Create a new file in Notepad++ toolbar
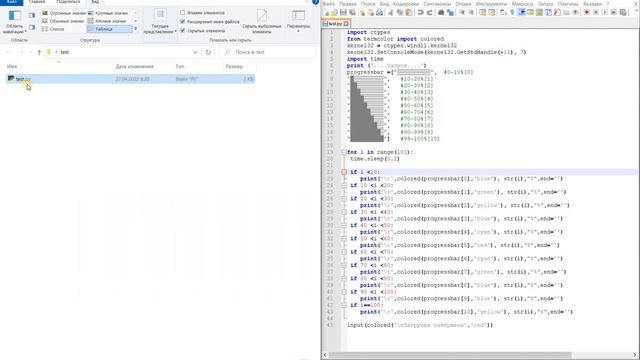The width and height of the screenshot is (640, 360). pyautogui.click(x=326, y=12)
